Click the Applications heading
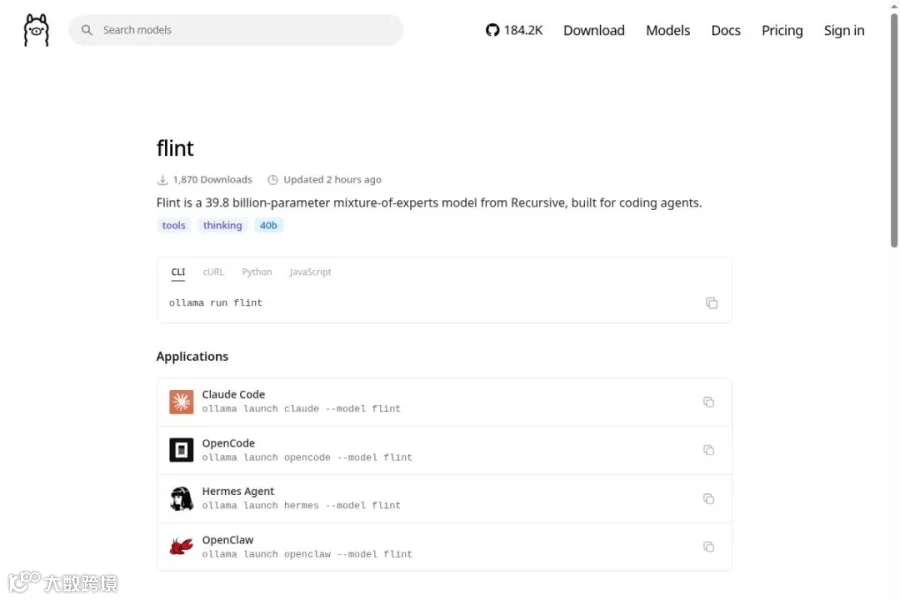 (192, 357)
